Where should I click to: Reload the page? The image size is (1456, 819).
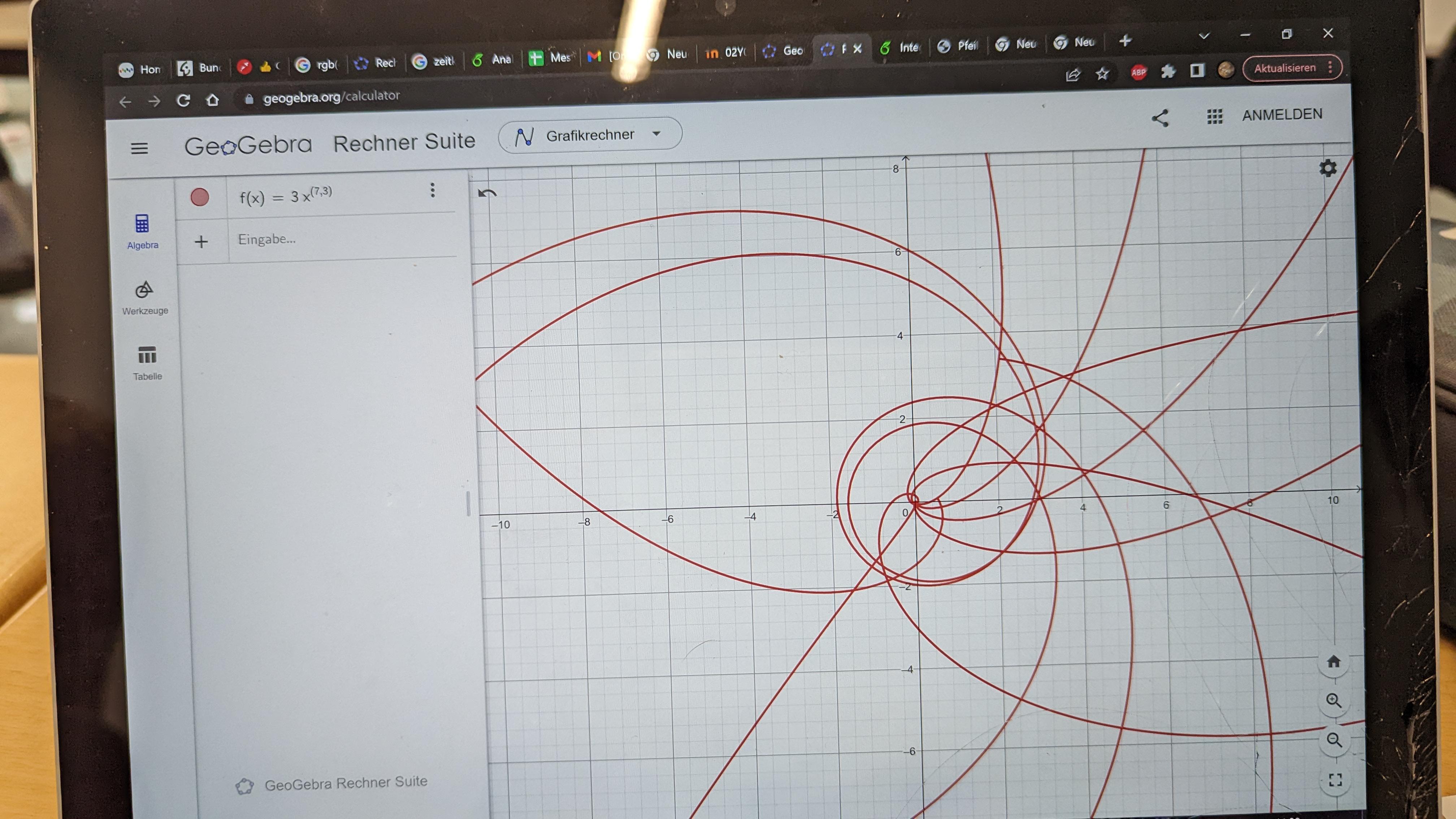pyautogui.click(x=183, y=101)
